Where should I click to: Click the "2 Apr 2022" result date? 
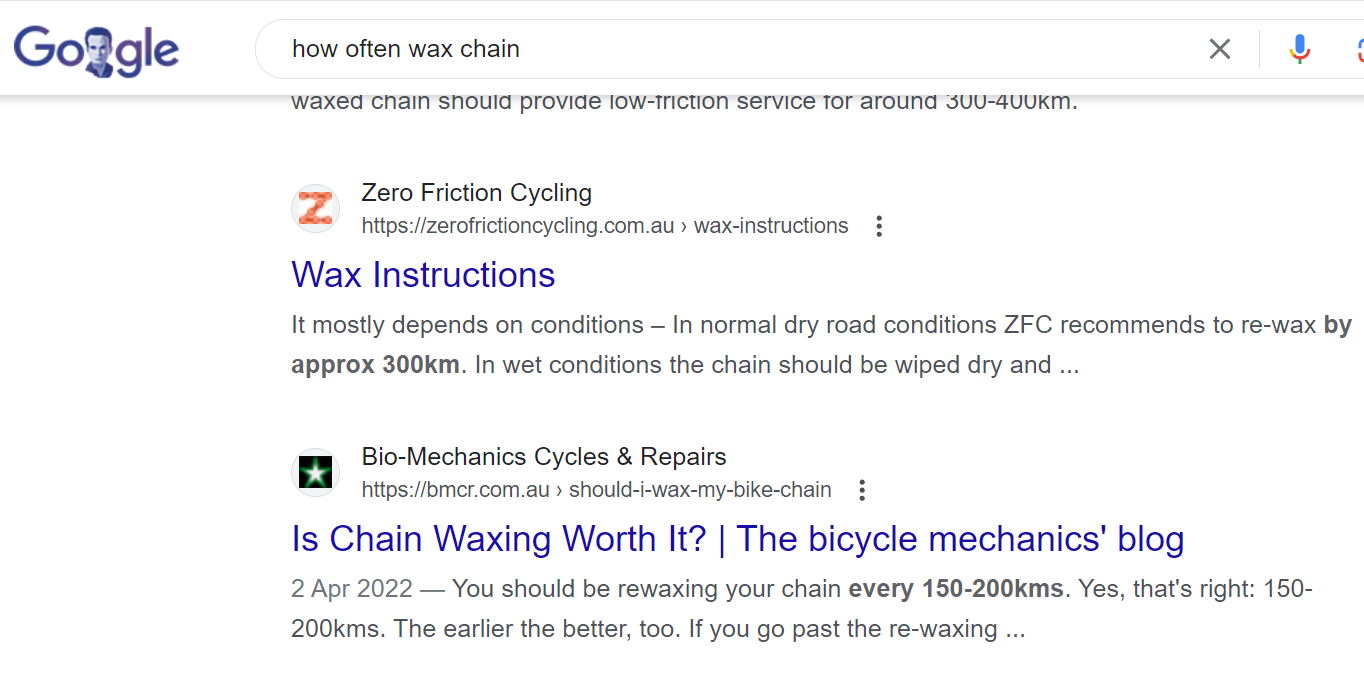(351, 589)
